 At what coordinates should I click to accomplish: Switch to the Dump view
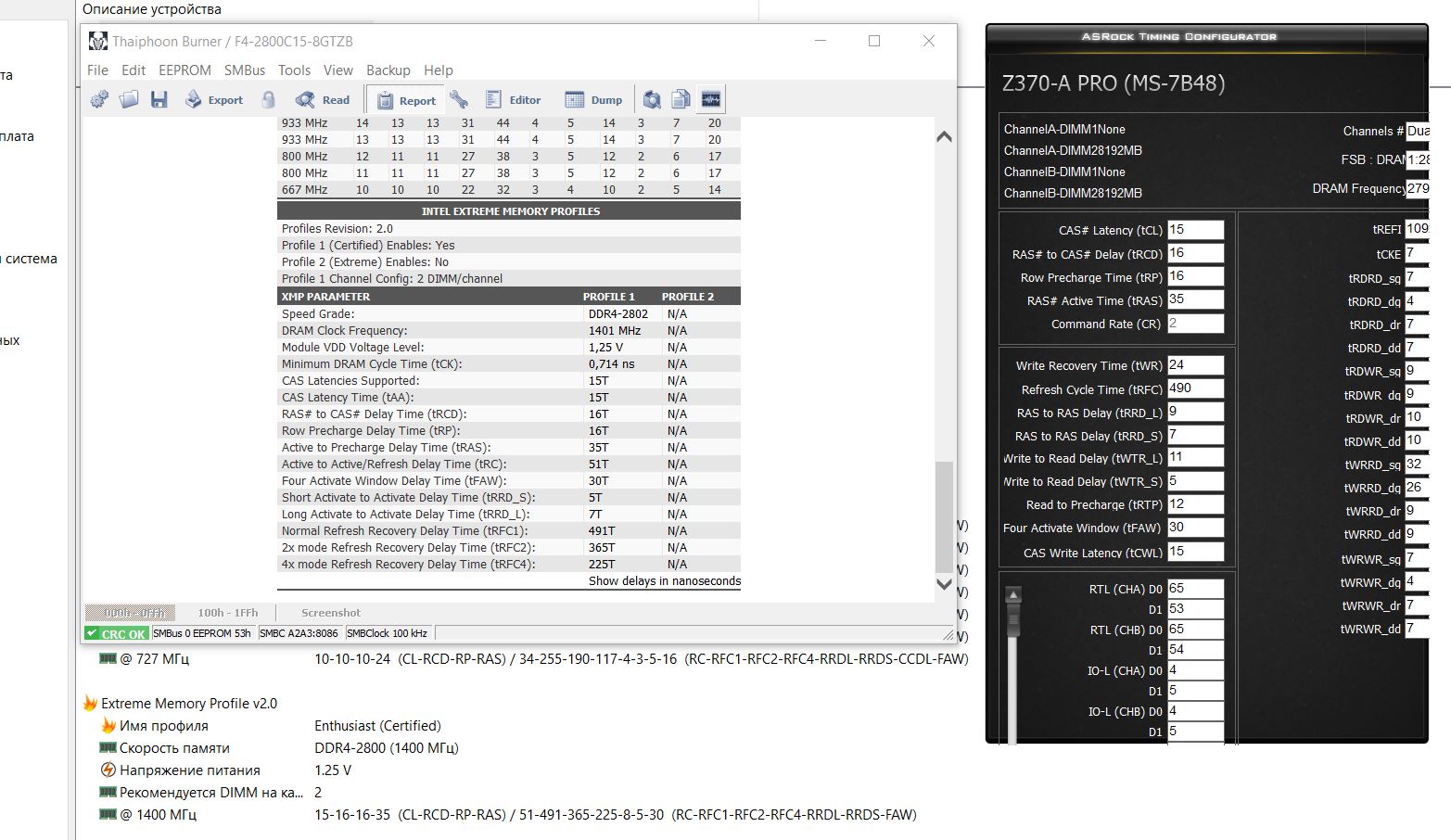coord(594,99)
